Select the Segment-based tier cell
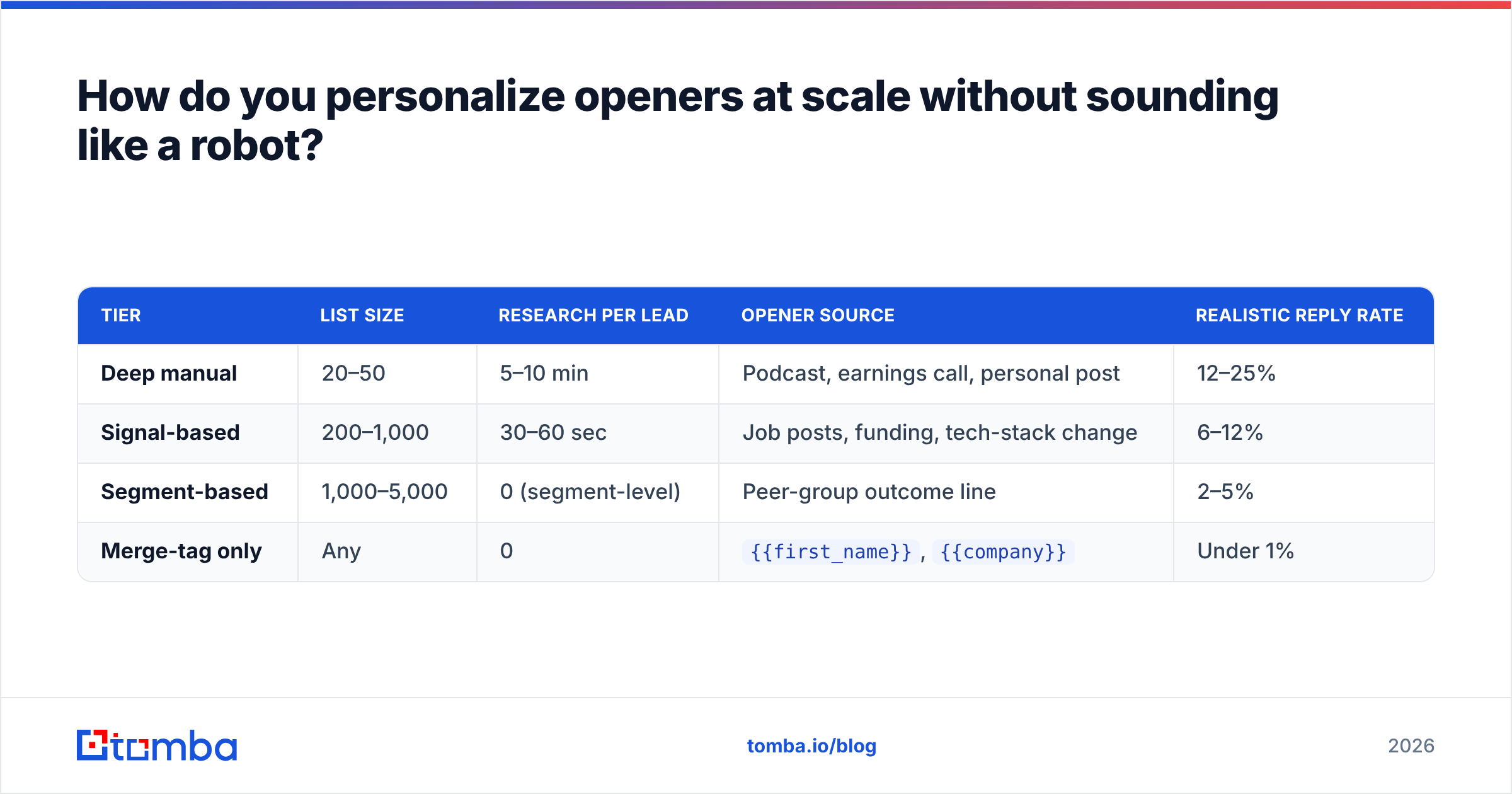 (x=188, y=492)
